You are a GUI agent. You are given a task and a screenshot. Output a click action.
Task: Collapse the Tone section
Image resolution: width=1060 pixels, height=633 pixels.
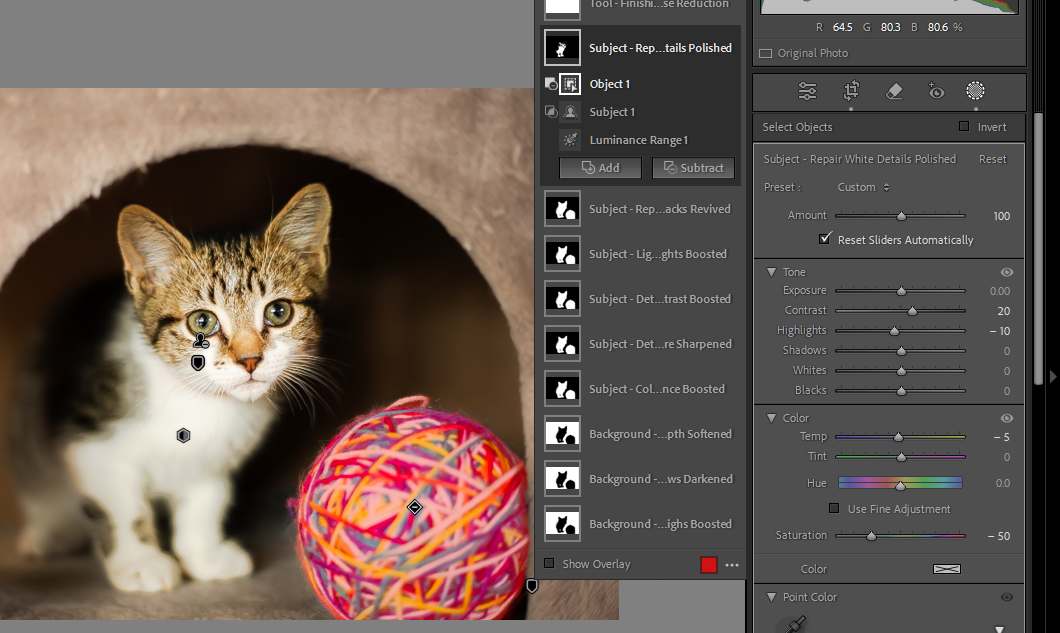(771, 272)
